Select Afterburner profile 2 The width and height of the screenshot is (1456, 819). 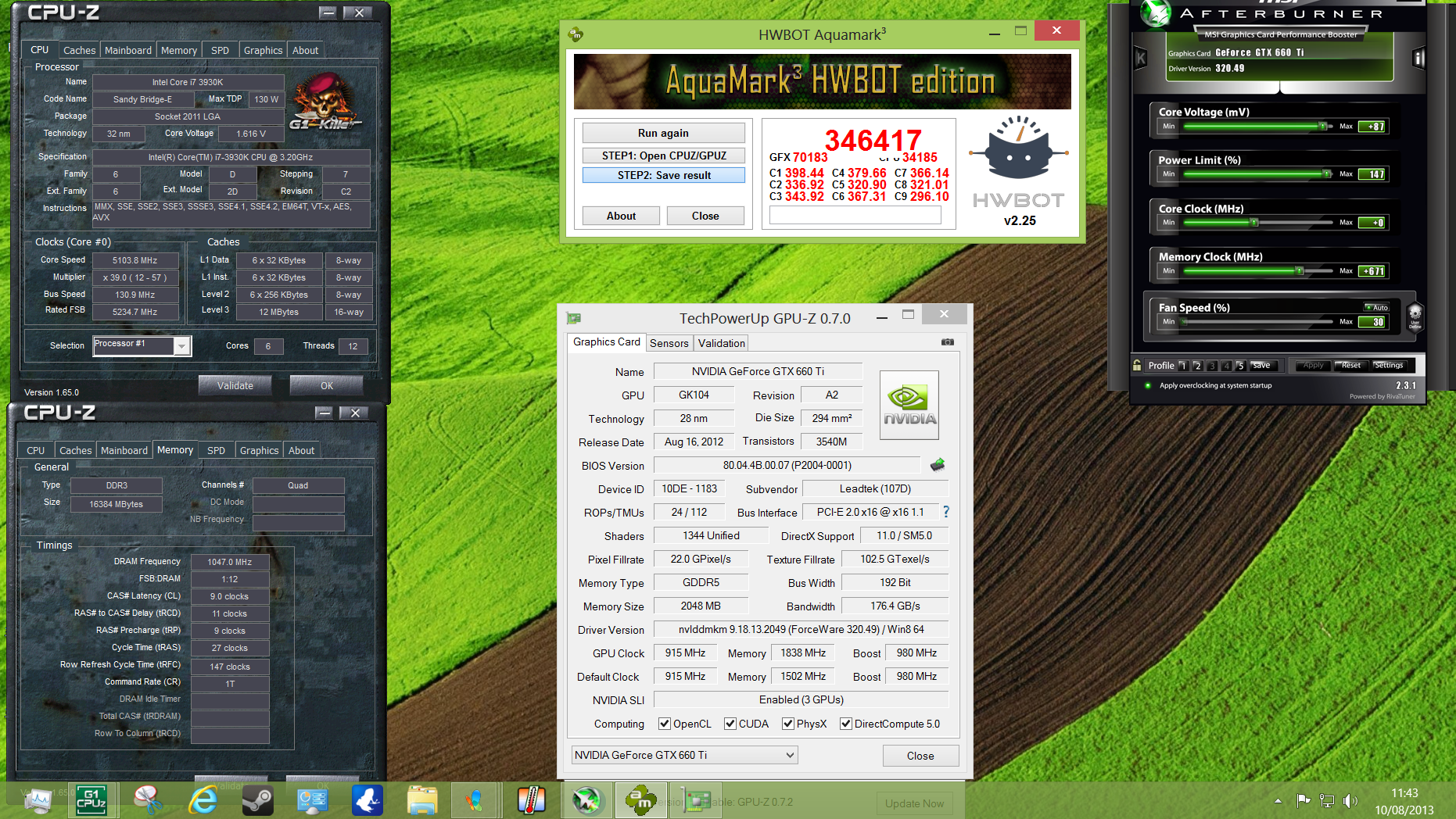pos(1197,366)
